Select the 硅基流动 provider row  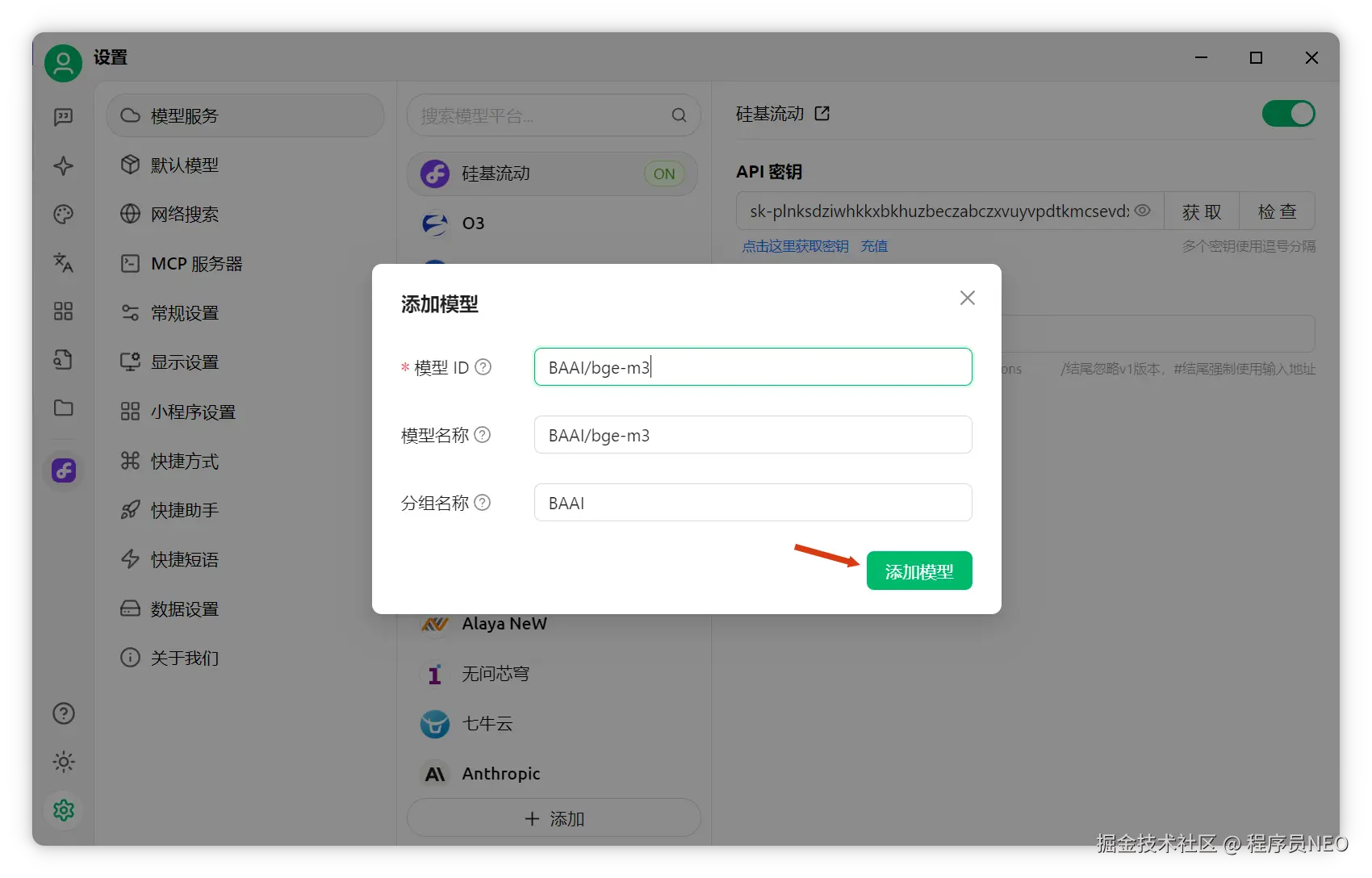553,174
